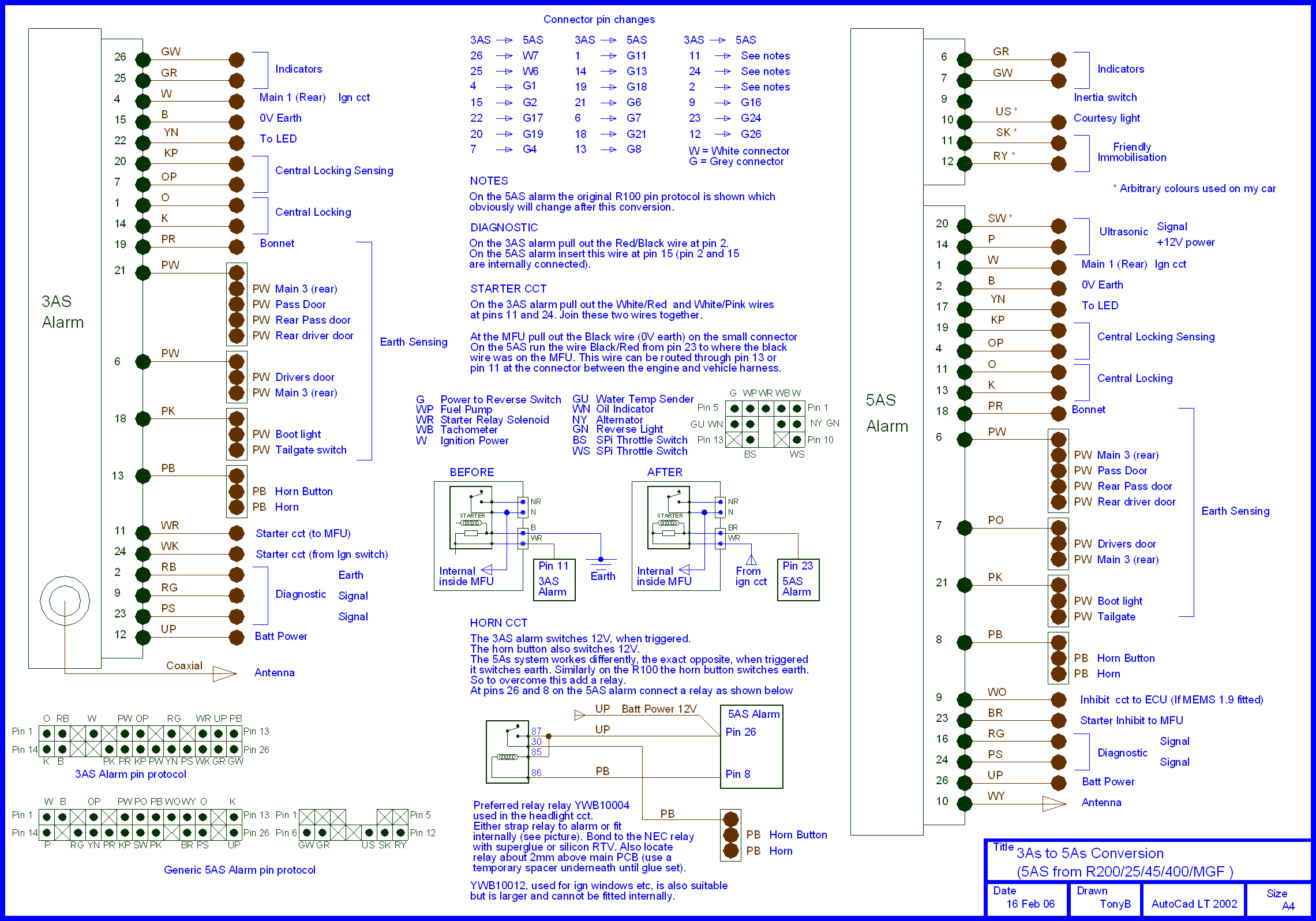Viewport: 1316px width, 921px height.
Task: Click "Pin 26" in the 5AS Alarm relay box
Action: tap(740, 732)
